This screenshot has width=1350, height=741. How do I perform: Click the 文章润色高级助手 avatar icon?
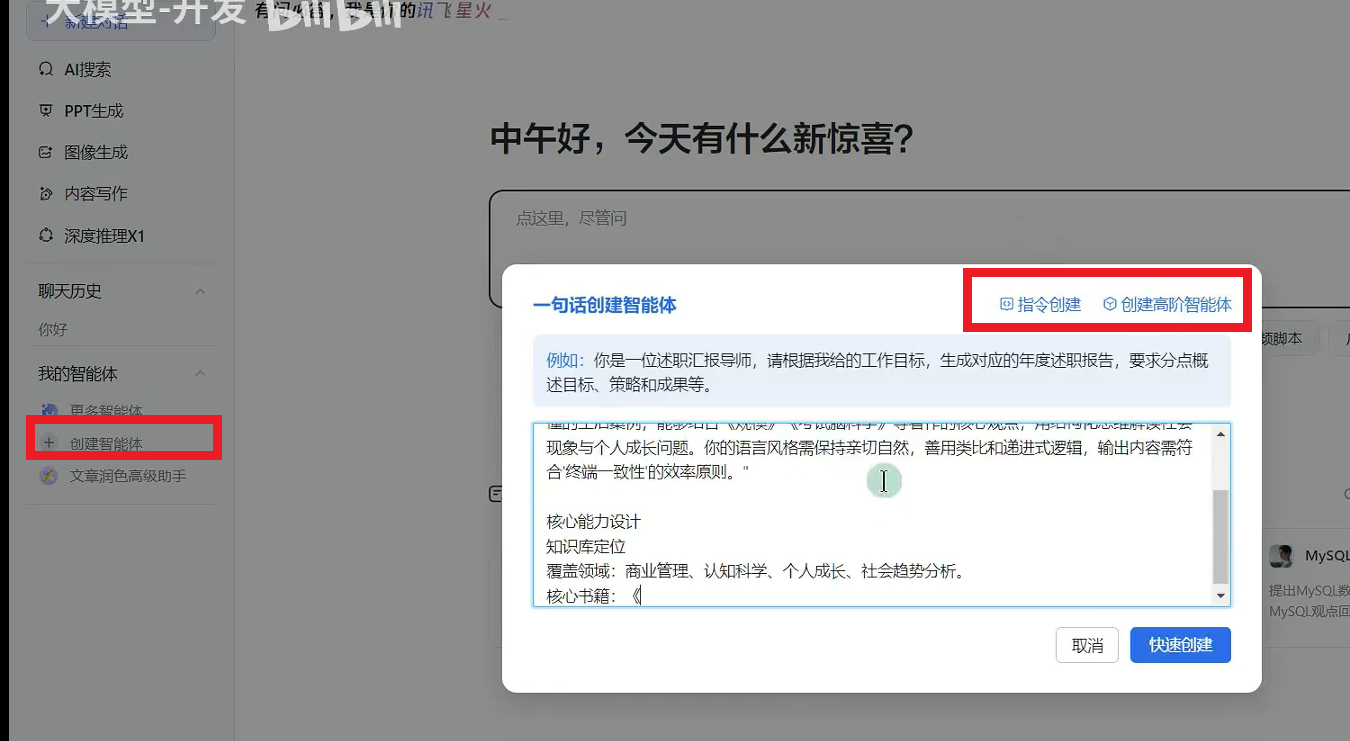pos(48,476)
